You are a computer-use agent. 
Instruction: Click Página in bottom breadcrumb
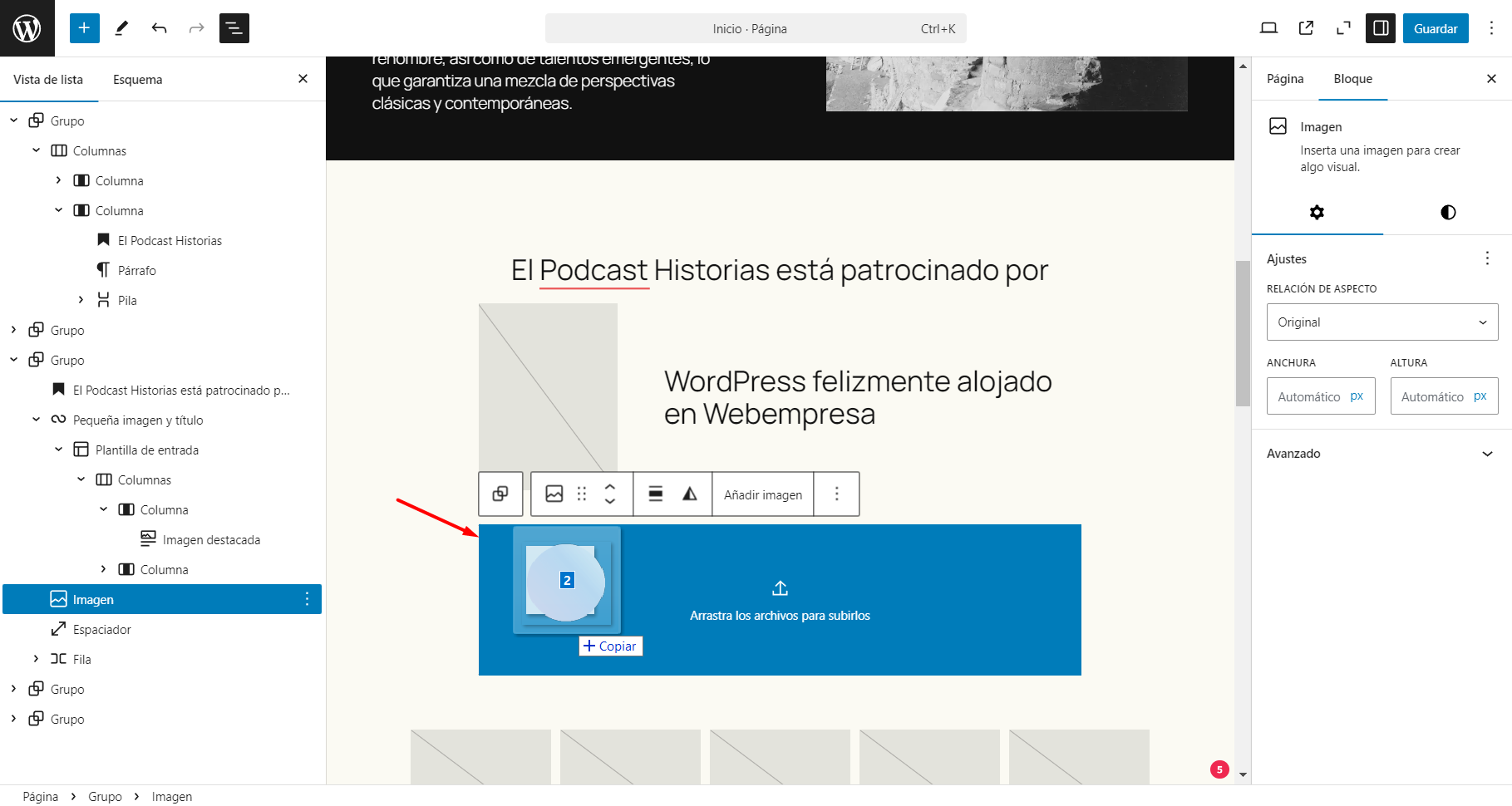[x=41, y=796]
